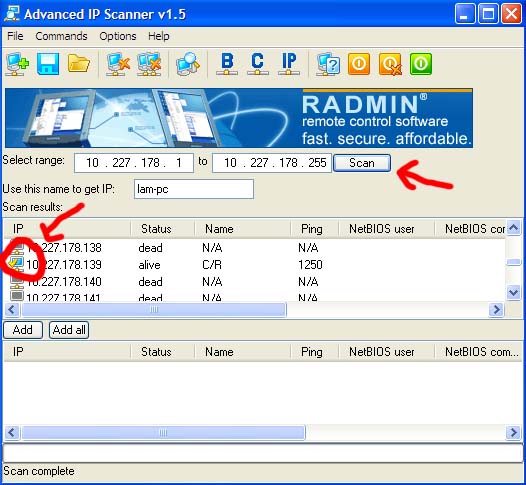The height and width of the screenshot is (485, 526).
Task: Open the Help menu
Action: (x=159, y=36)
